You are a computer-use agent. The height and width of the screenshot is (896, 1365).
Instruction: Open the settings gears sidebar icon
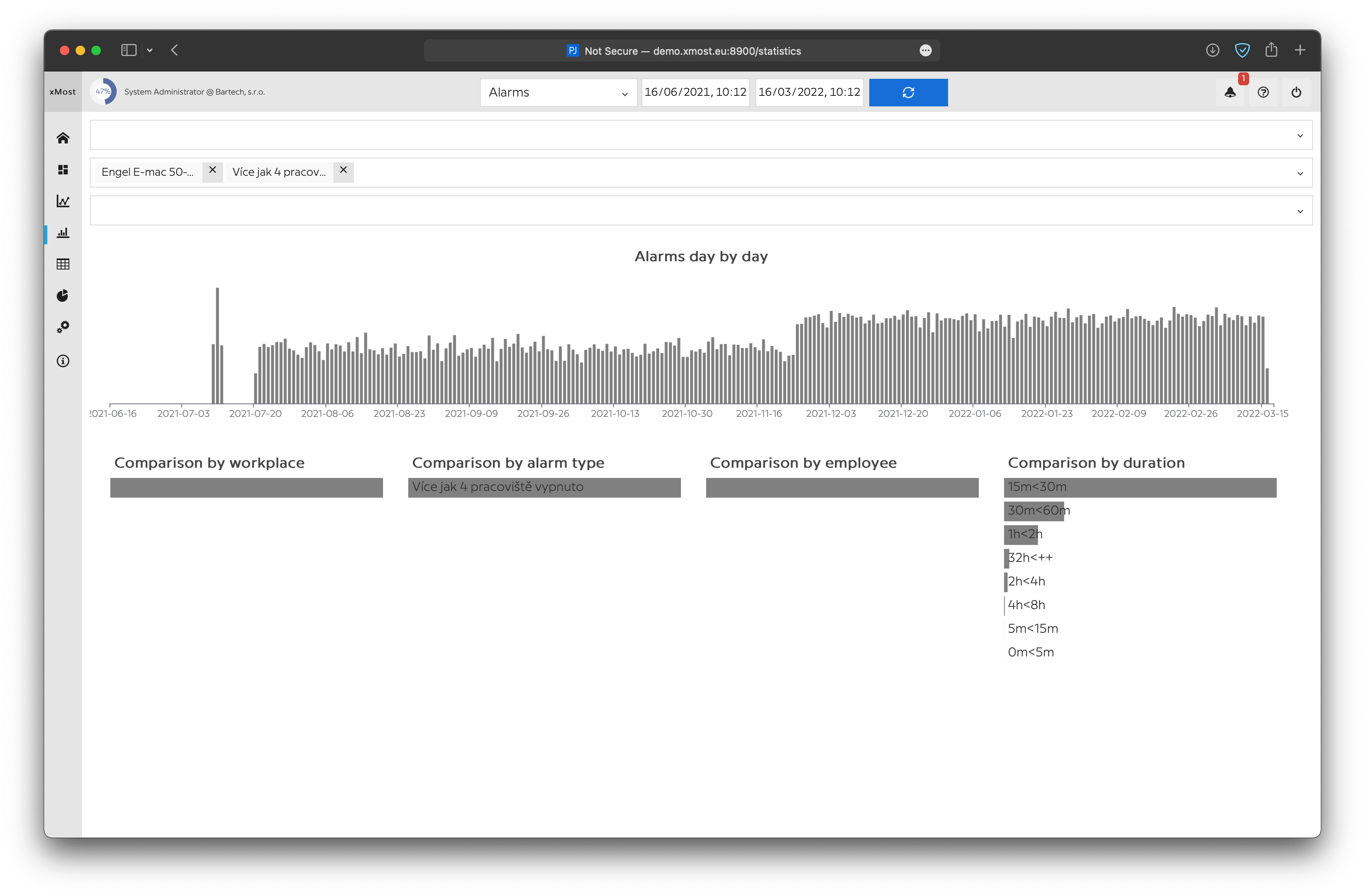click(63, 327)
